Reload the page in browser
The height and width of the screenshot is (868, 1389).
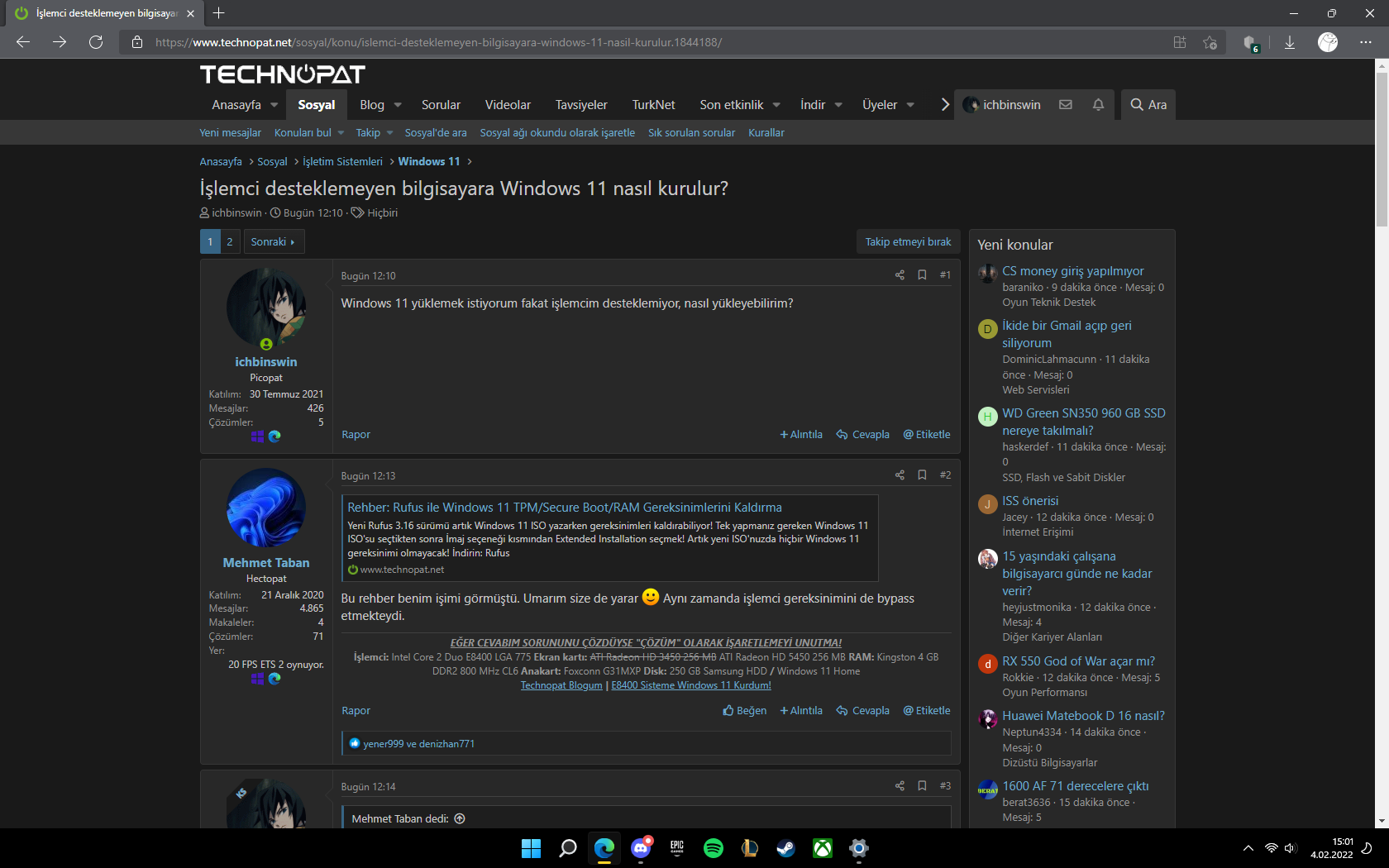pos(96,42)
